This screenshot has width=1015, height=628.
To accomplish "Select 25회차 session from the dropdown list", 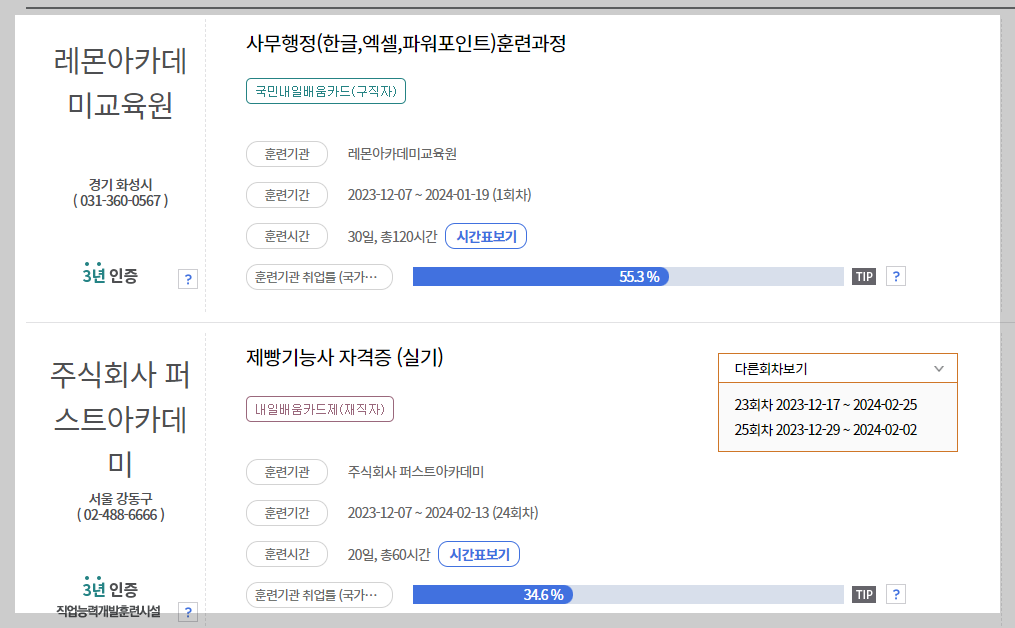I will [x=837, y=428].
